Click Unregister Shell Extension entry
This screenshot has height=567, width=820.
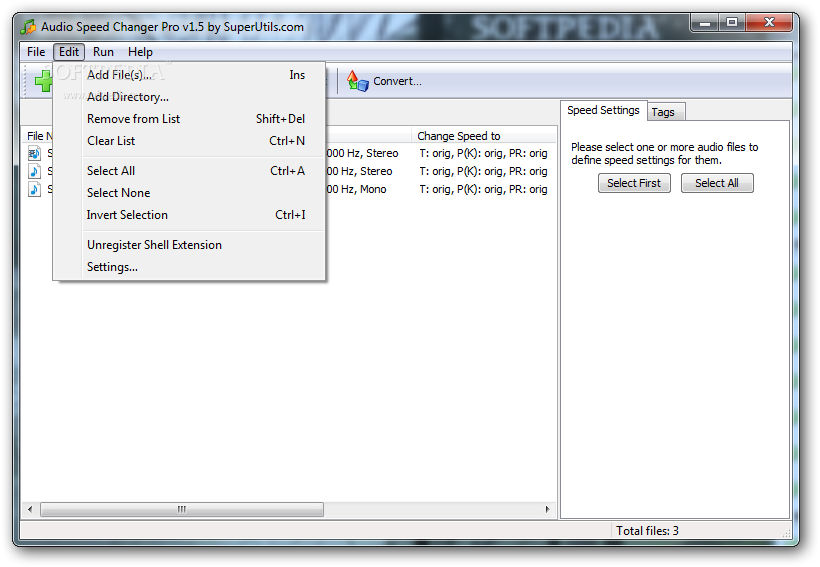(189, 245)
